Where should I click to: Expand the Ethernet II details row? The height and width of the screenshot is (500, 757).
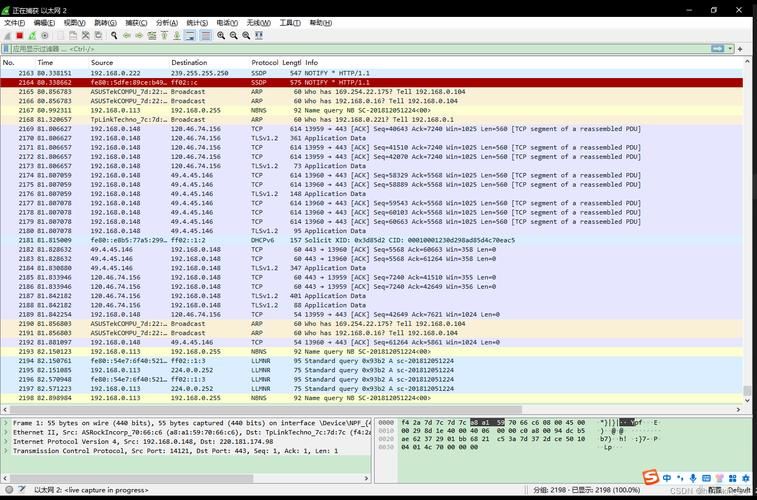pos(6,432)
